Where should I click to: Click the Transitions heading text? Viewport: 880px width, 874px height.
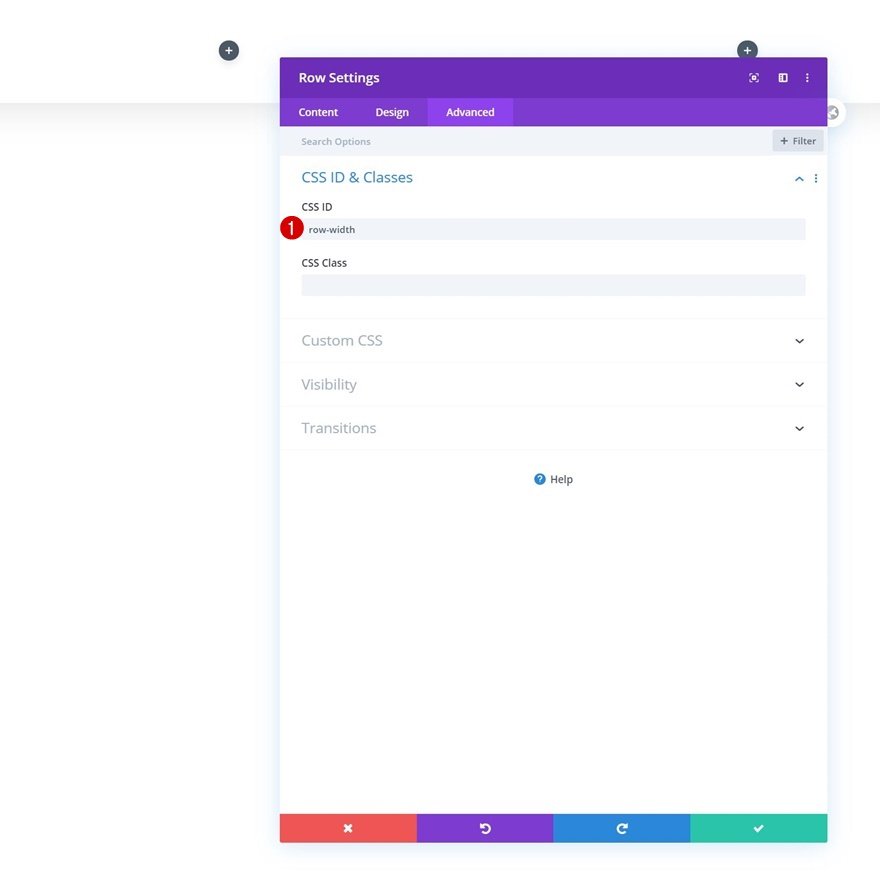338,428
